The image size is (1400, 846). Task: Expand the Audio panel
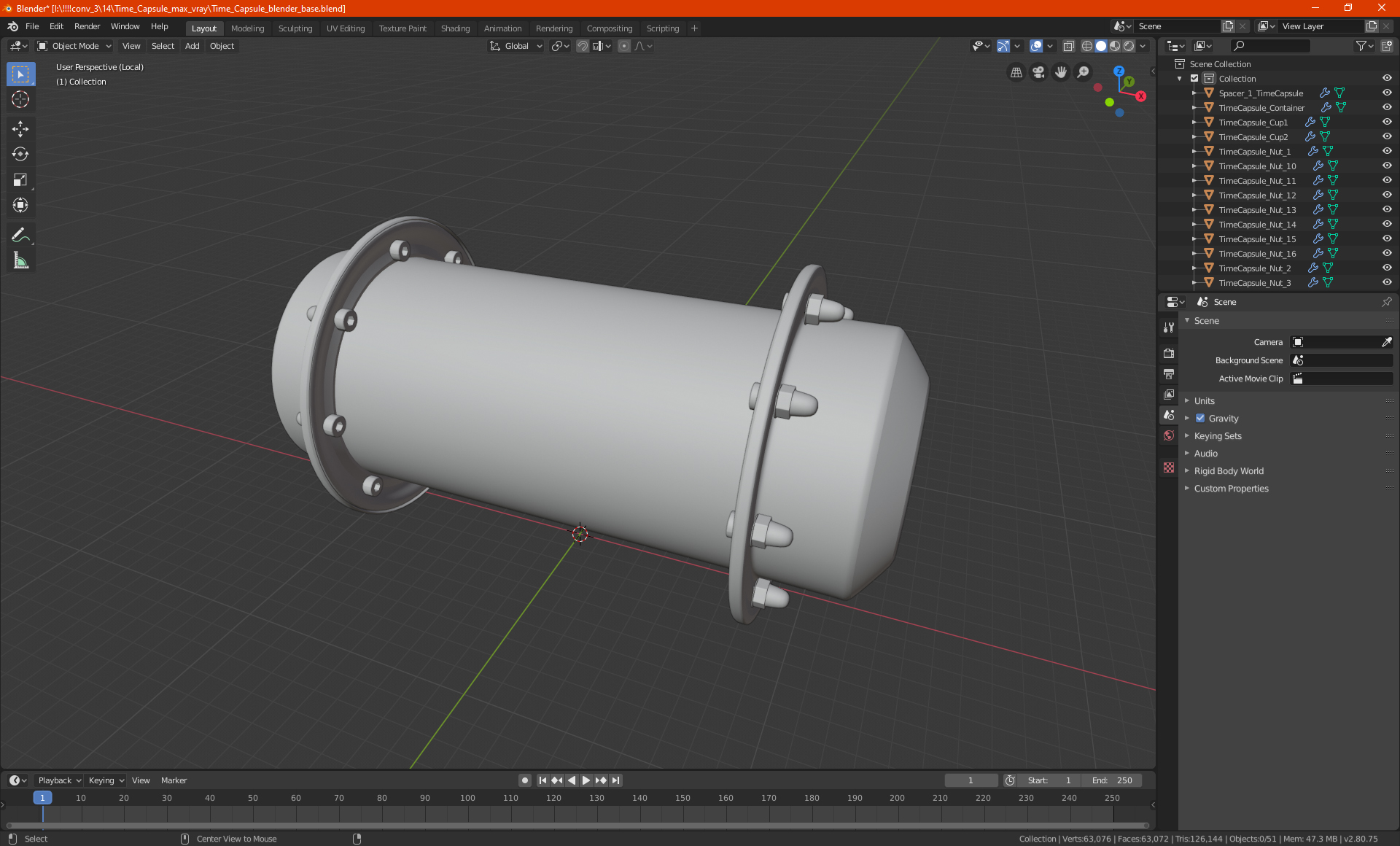[1205, 453]
